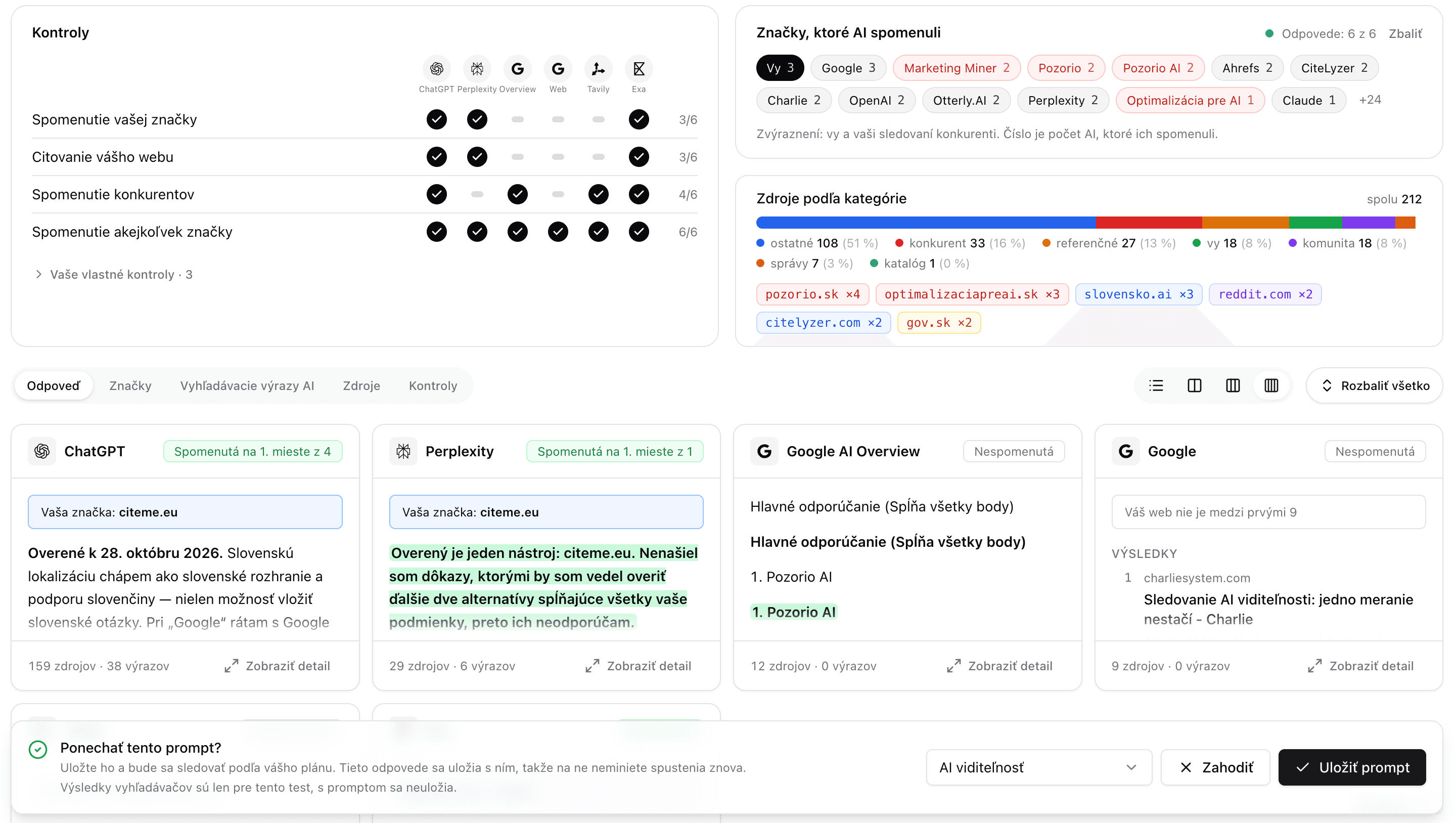Click the Tavily column icon
The height and width of the screenshot is (823, 1456).
598,69
